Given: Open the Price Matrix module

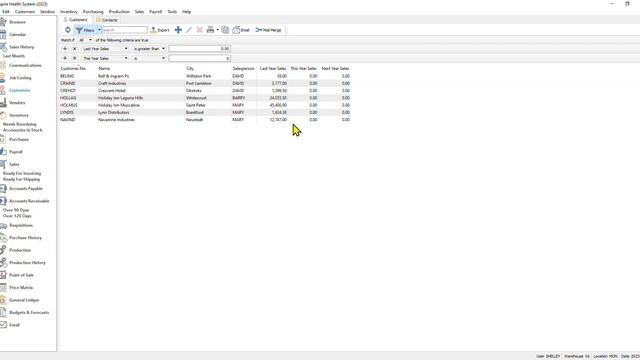Looking at the screenshot, I should click(21, 288).
